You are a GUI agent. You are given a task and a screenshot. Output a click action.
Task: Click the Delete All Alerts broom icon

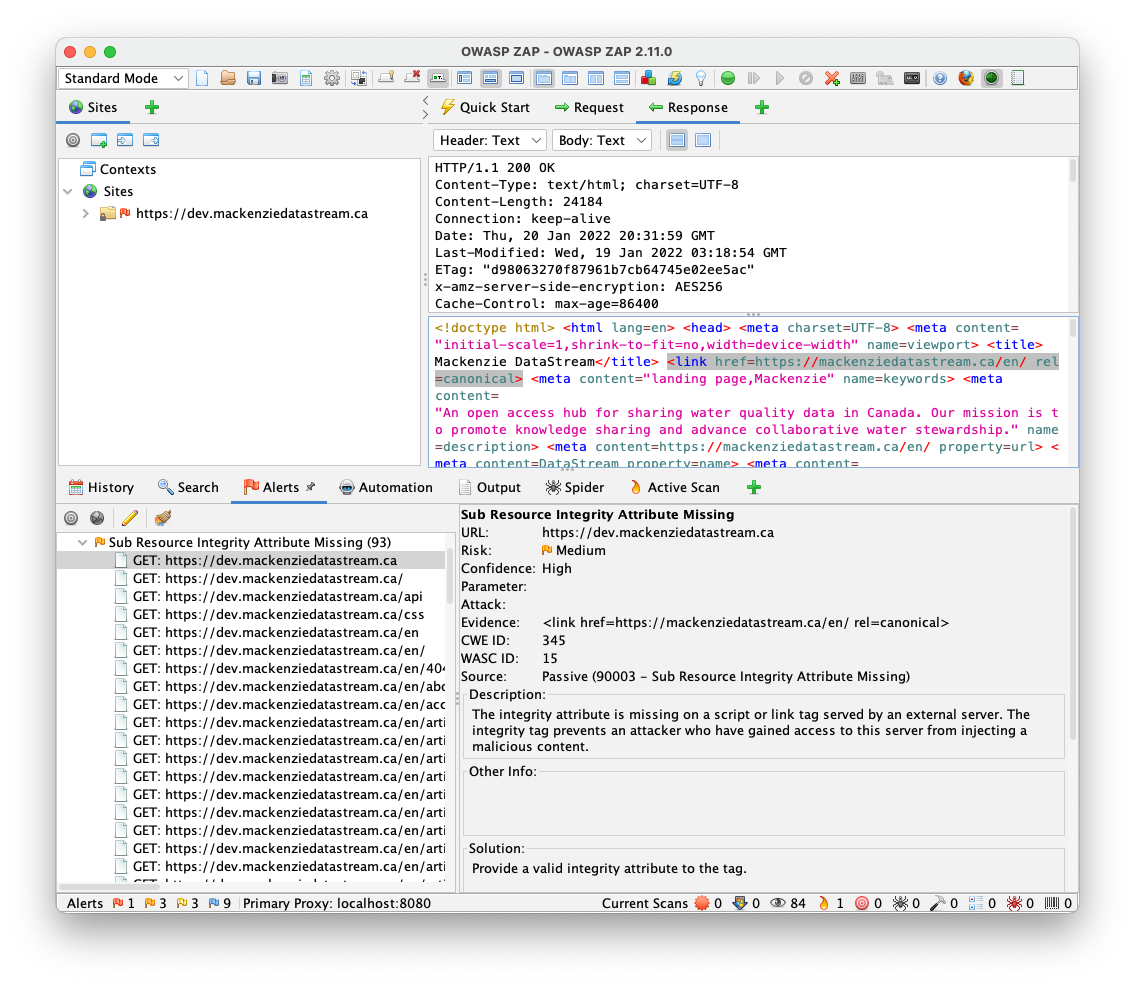163,518
